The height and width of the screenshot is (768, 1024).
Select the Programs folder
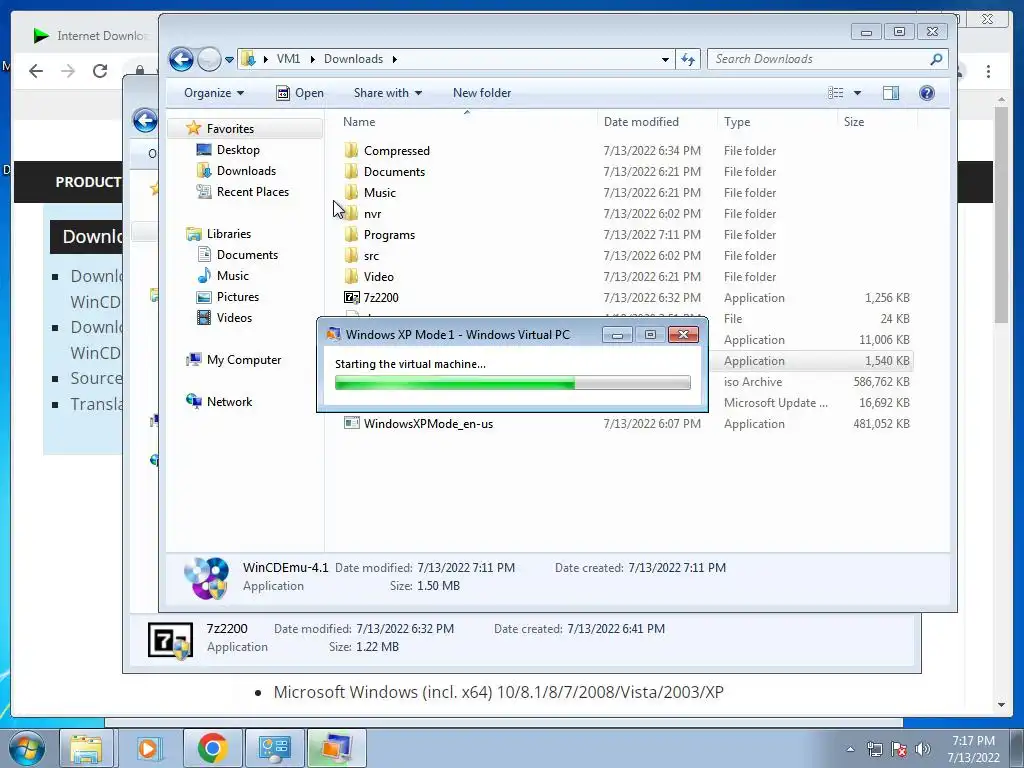pos(389,234)
